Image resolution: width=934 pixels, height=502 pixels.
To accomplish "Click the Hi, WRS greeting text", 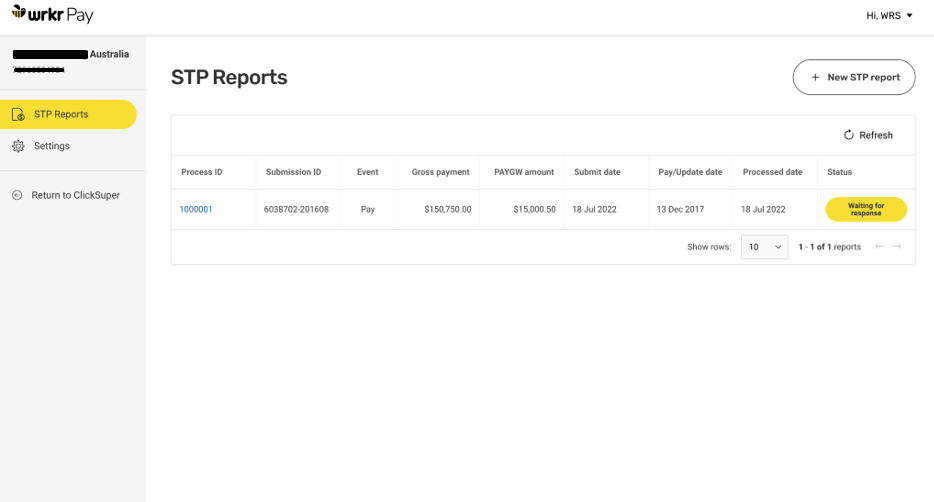I will click(x=883, y=15).
